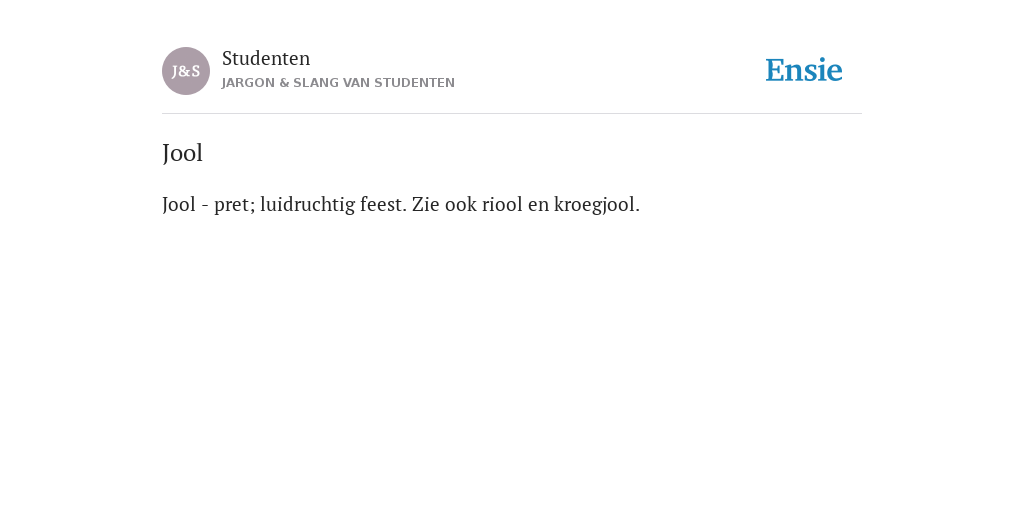Screen dimensions: 1024x512
Task: Click the first word Jool in the definition line
Action: [x=179, y=204]
